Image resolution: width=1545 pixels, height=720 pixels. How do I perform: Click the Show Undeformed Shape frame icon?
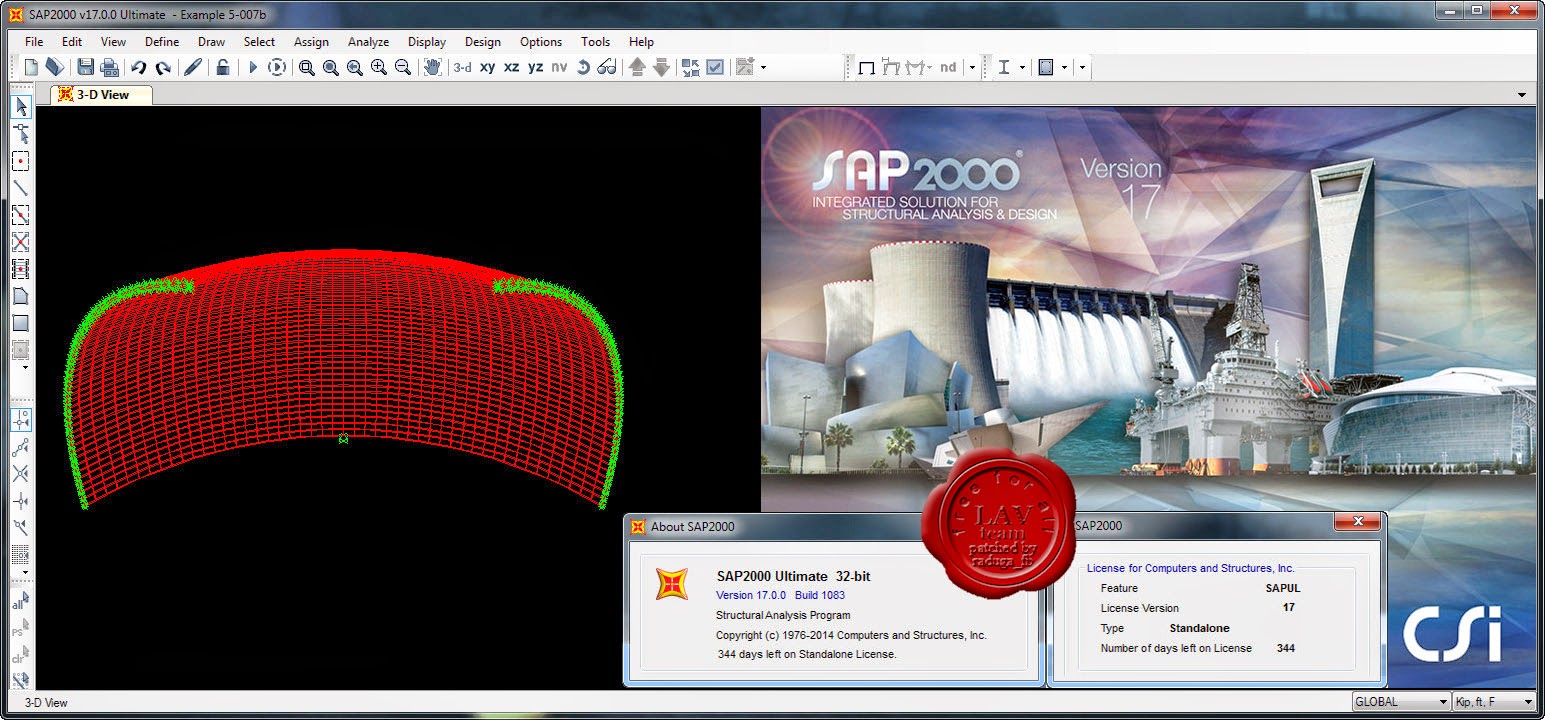pos(867,67)
